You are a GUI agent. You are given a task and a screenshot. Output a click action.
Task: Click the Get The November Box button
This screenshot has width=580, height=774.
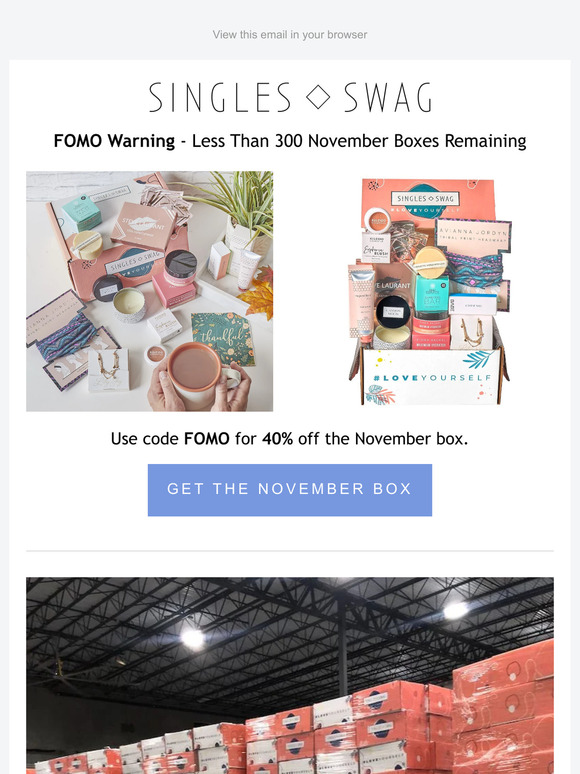(290, 490)
